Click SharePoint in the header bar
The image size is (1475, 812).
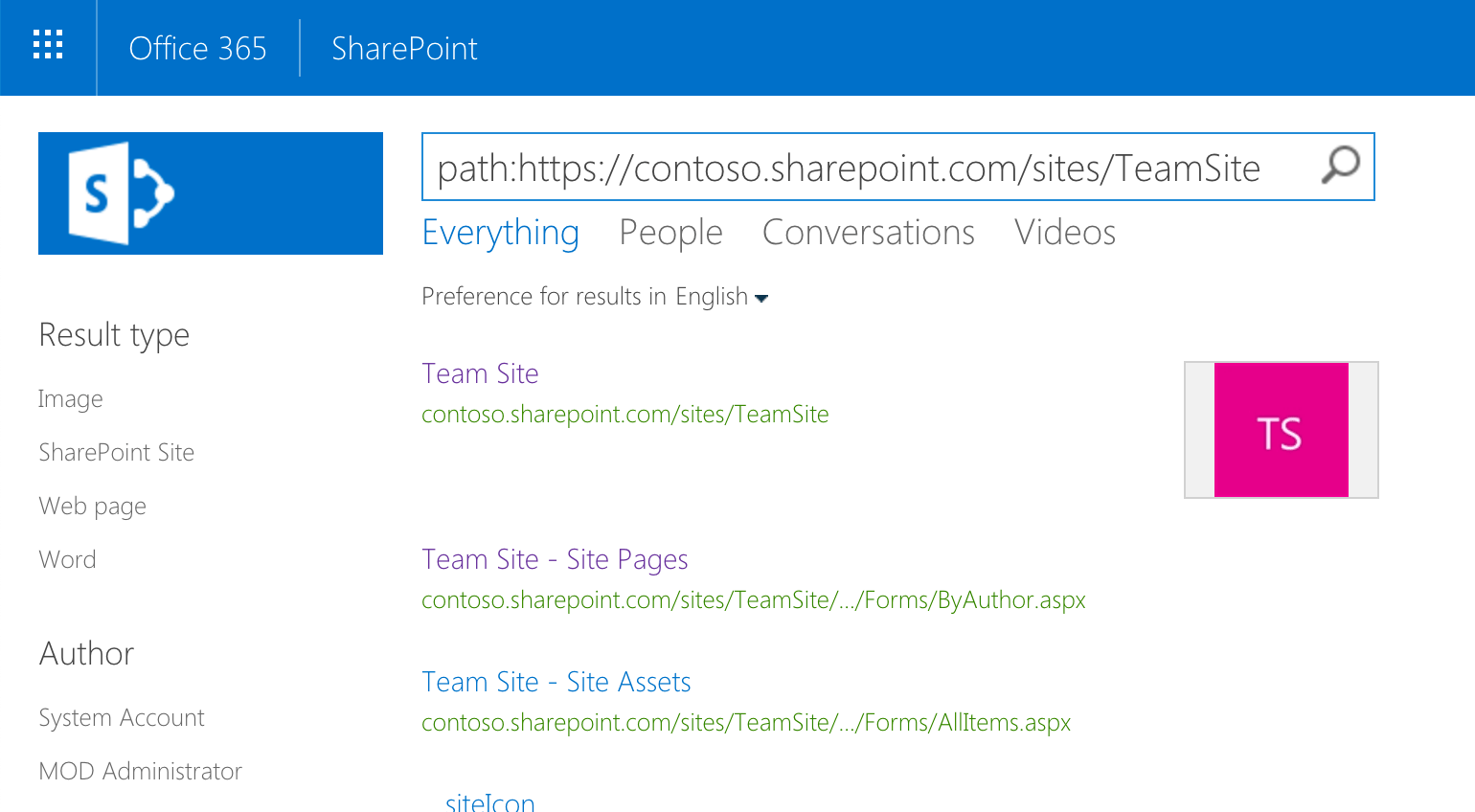404,48
